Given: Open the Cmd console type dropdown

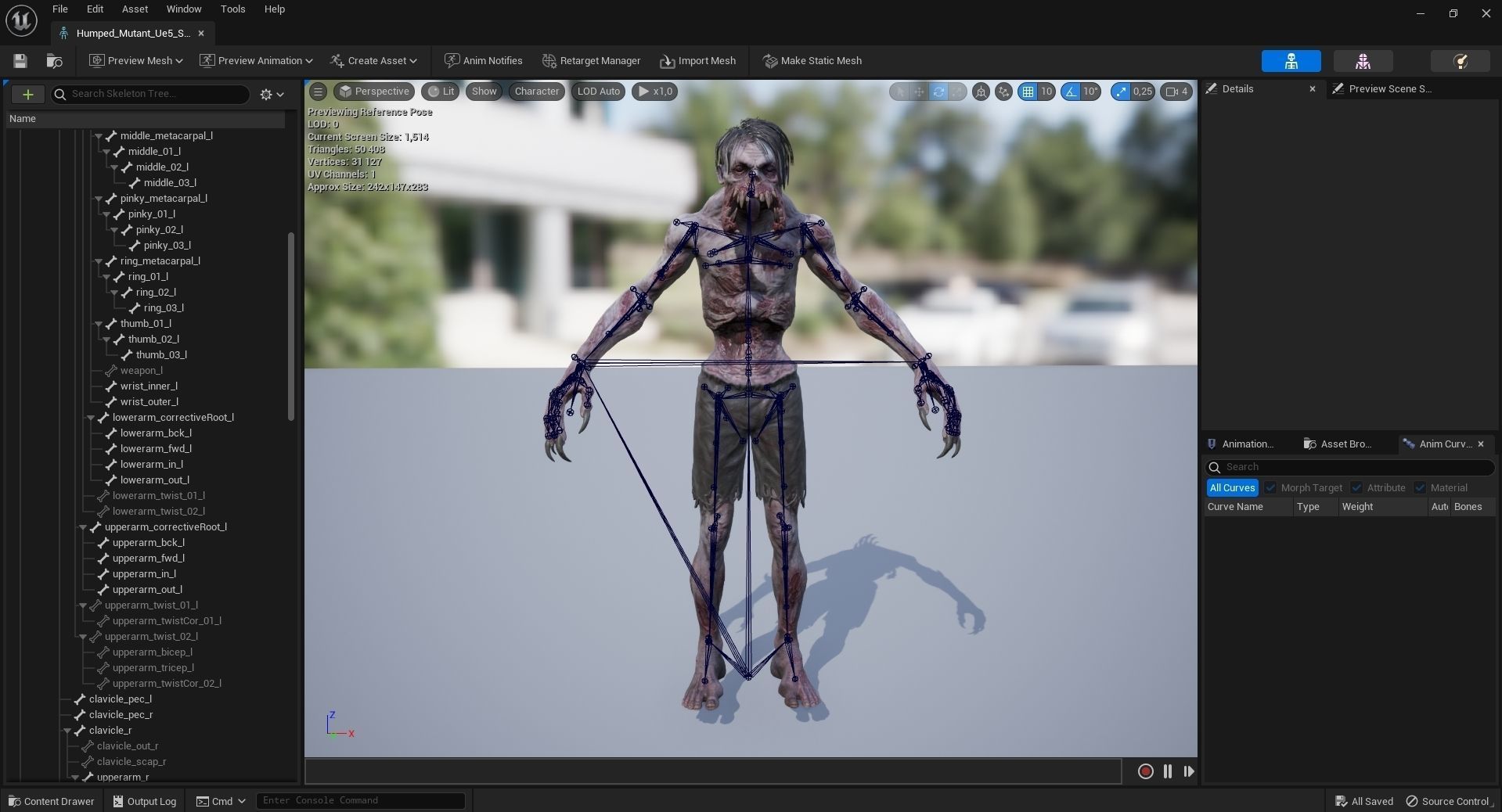Looking at the screenshot, I should click(x=221, y=801).
